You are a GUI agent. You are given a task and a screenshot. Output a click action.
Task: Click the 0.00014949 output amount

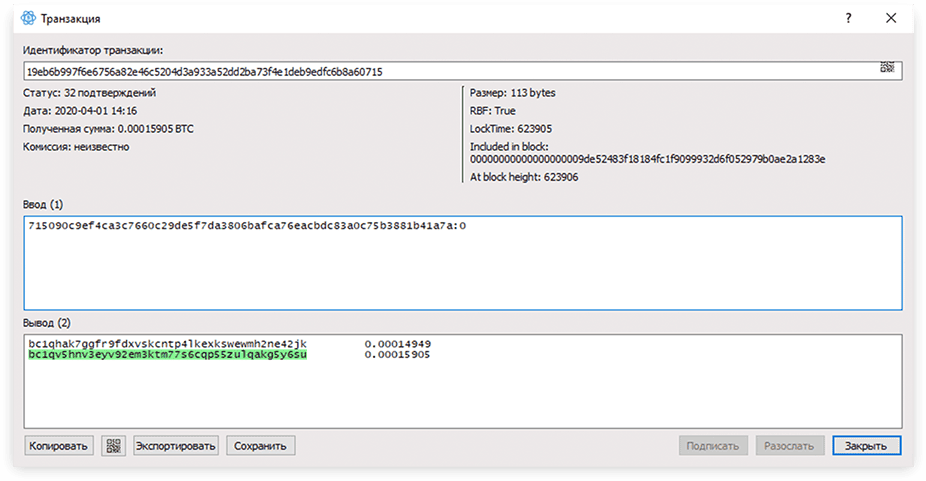(397, 344)
